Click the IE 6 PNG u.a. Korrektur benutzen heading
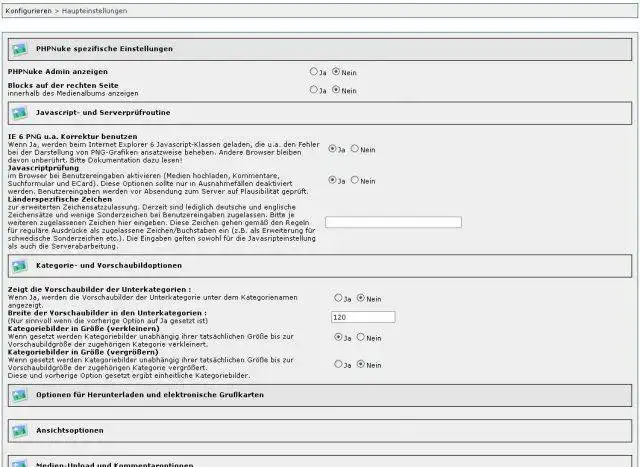The height and width of the screenshot is (467, 640). click(x=73, y=136)
